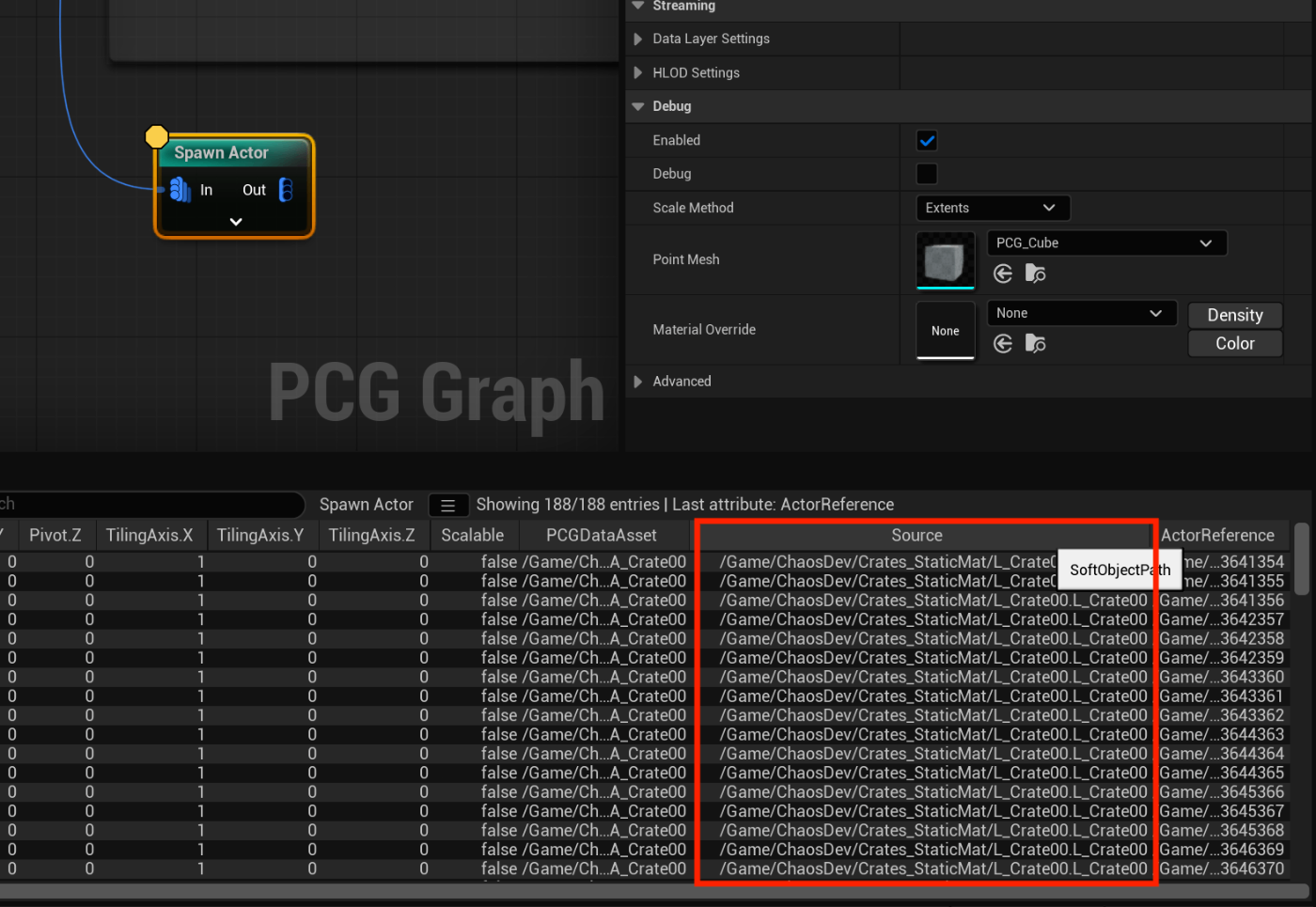Use selected asset for Point Mesh

1003,274
